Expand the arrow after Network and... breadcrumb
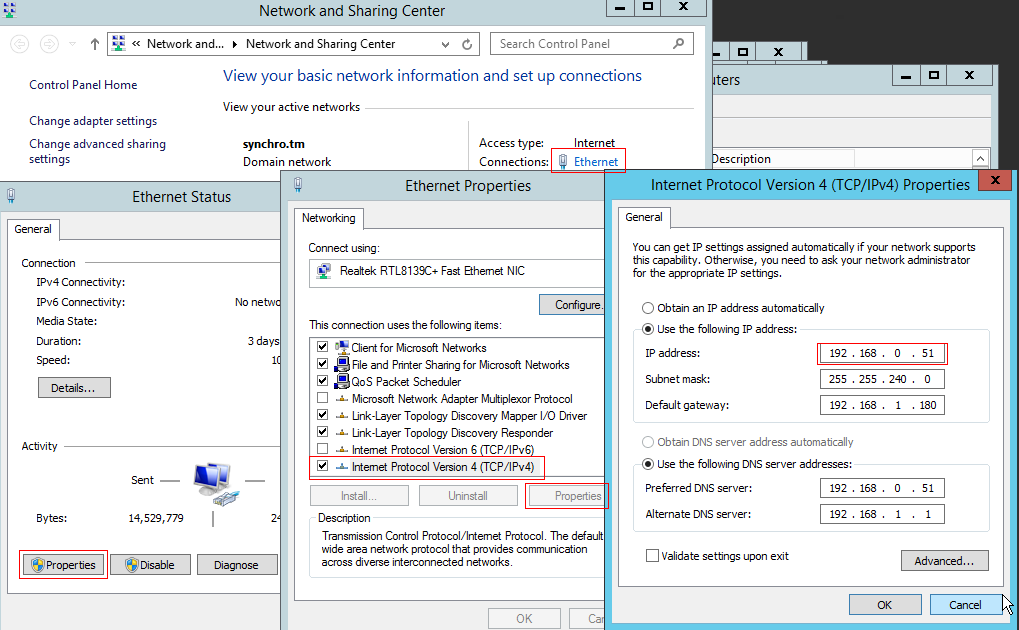The width and height of the screenshot is (1019, 630). click(x=235, y=44)
